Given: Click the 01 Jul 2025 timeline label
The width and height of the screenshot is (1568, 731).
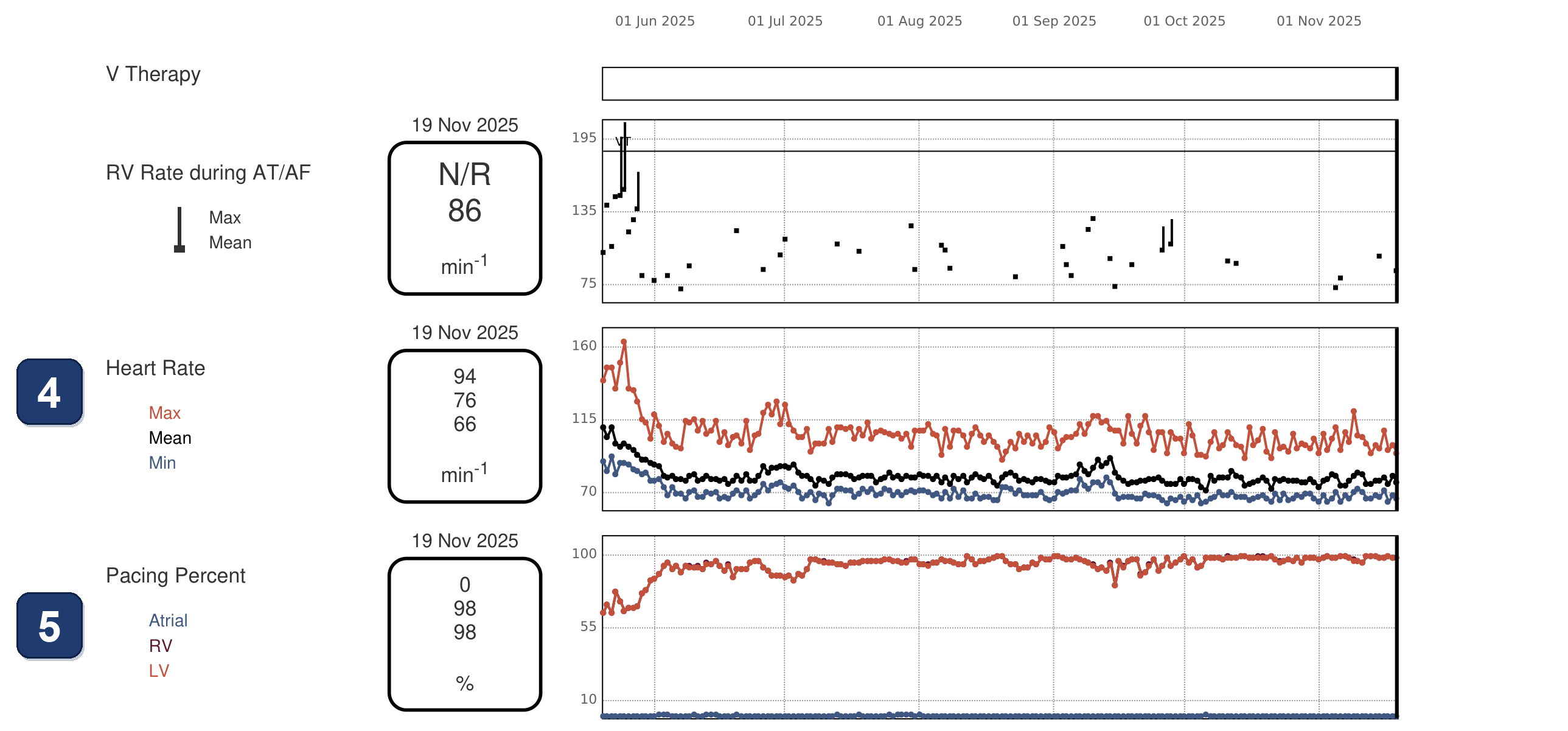Looking at the screenshot, I should 786,21.
